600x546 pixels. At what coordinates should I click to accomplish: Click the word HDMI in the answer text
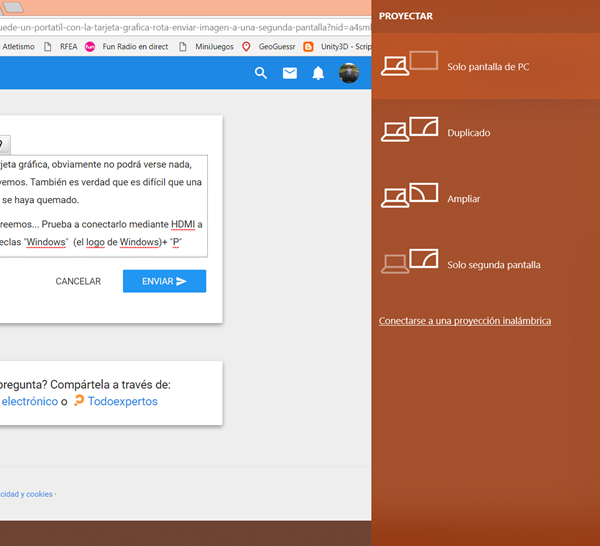pos(183,224)
